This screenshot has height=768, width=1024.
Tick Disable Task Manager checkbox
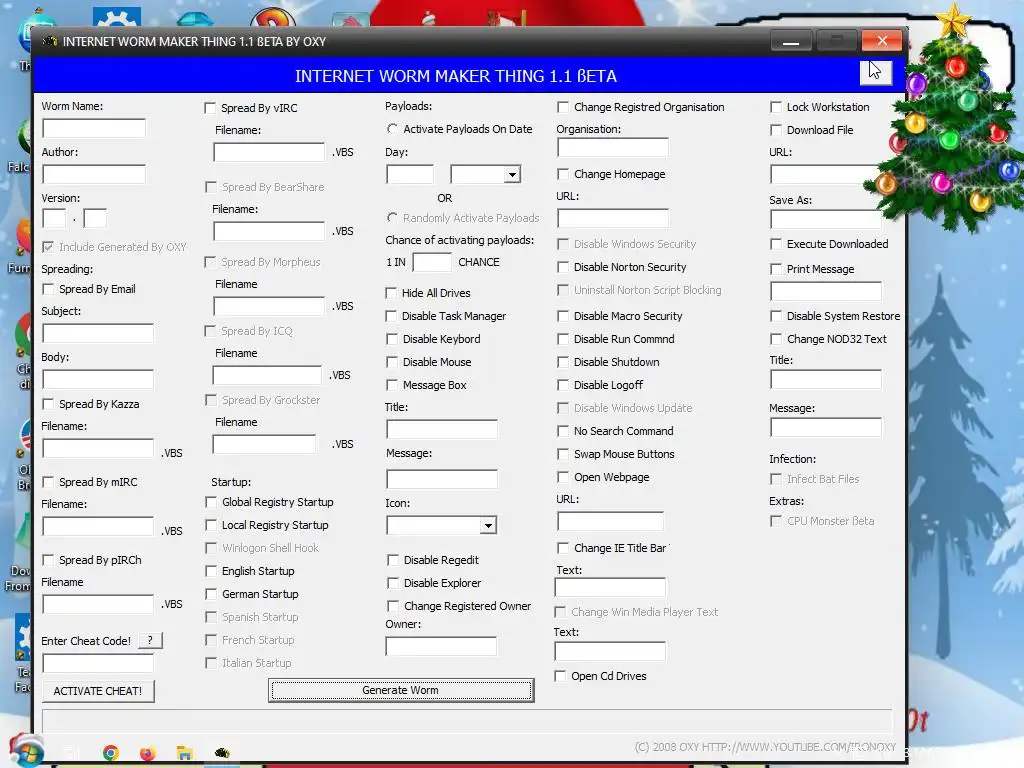(391, 316)
